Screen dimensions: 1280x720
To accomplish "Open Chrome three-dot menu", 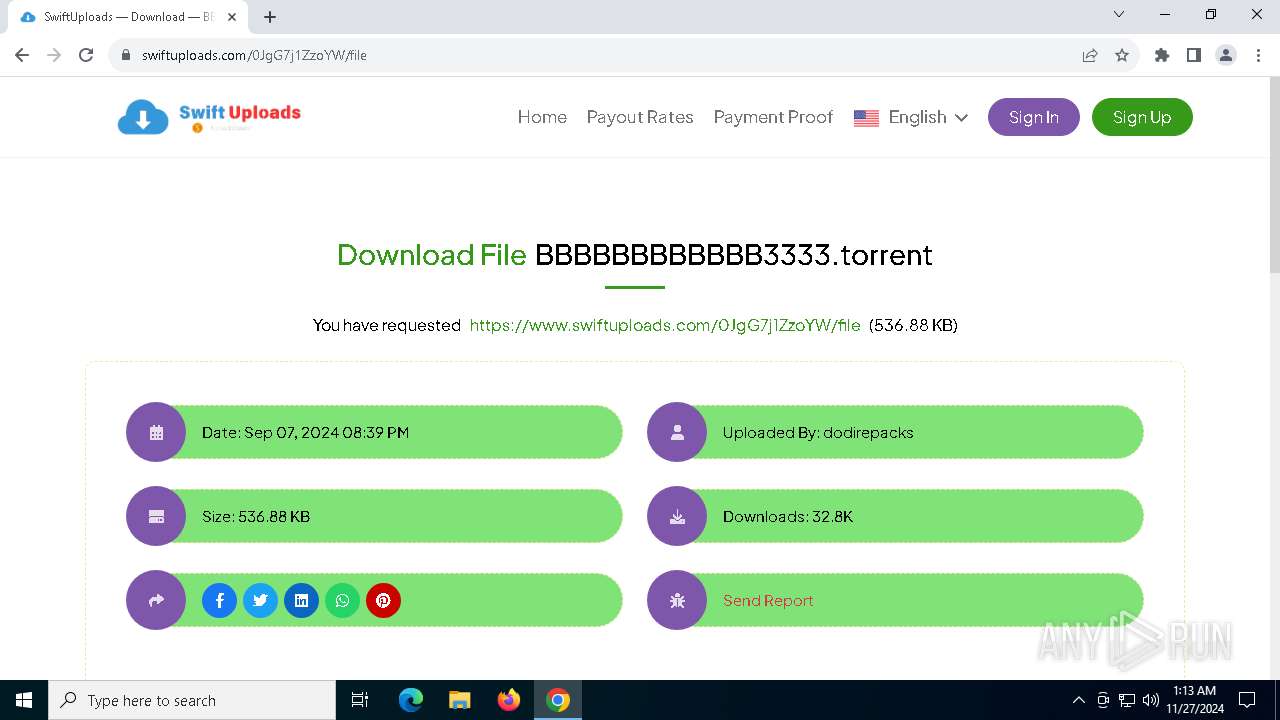I will [x=1258, y=55].
